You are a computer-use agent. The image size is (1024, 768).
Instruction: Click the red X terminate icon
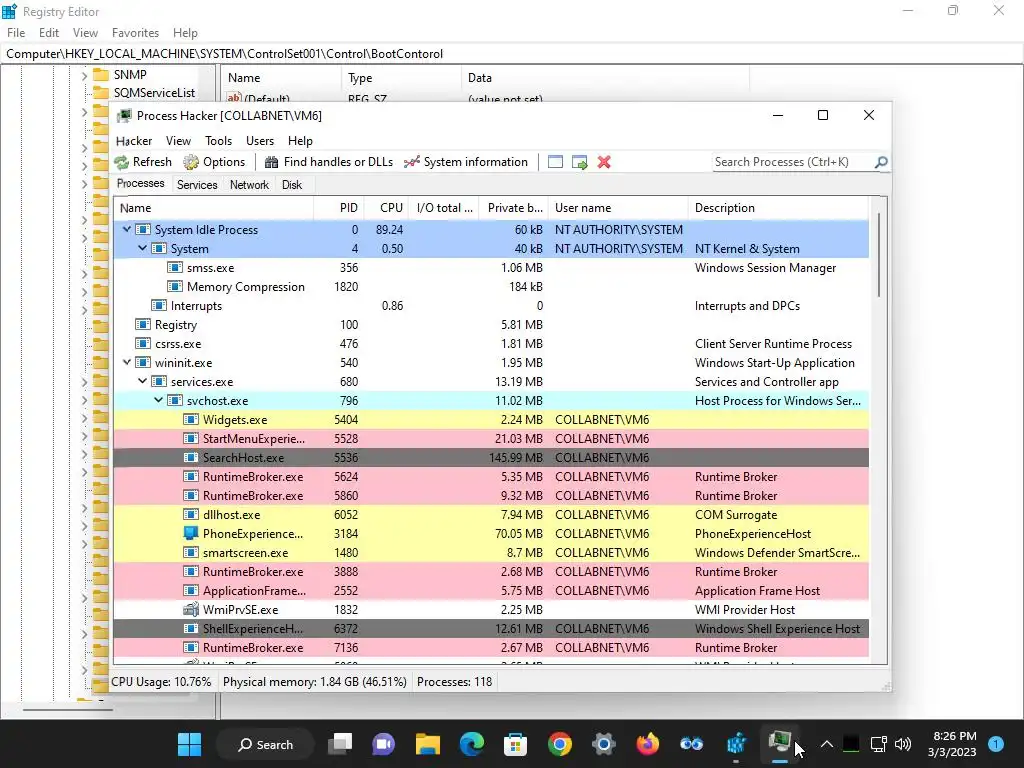pyautogui.click(x=604, y=162)
